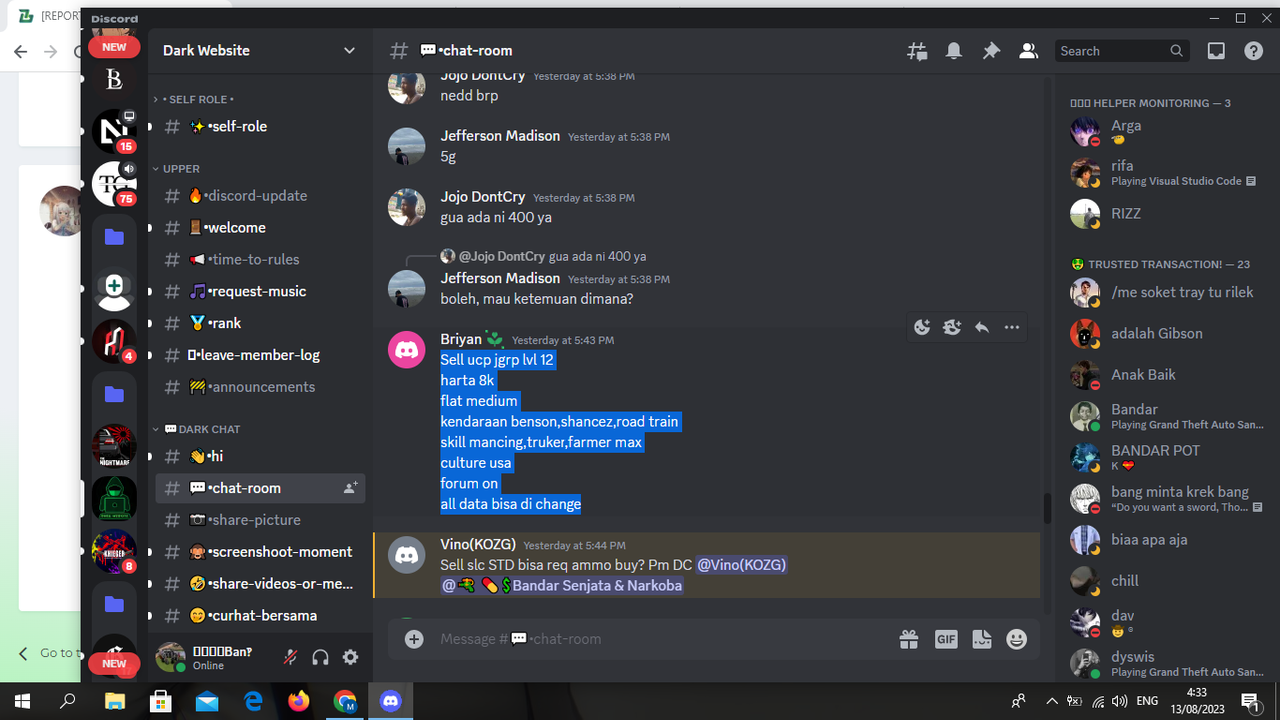
Task: Open the request-music channel
Action: [260, 292]
